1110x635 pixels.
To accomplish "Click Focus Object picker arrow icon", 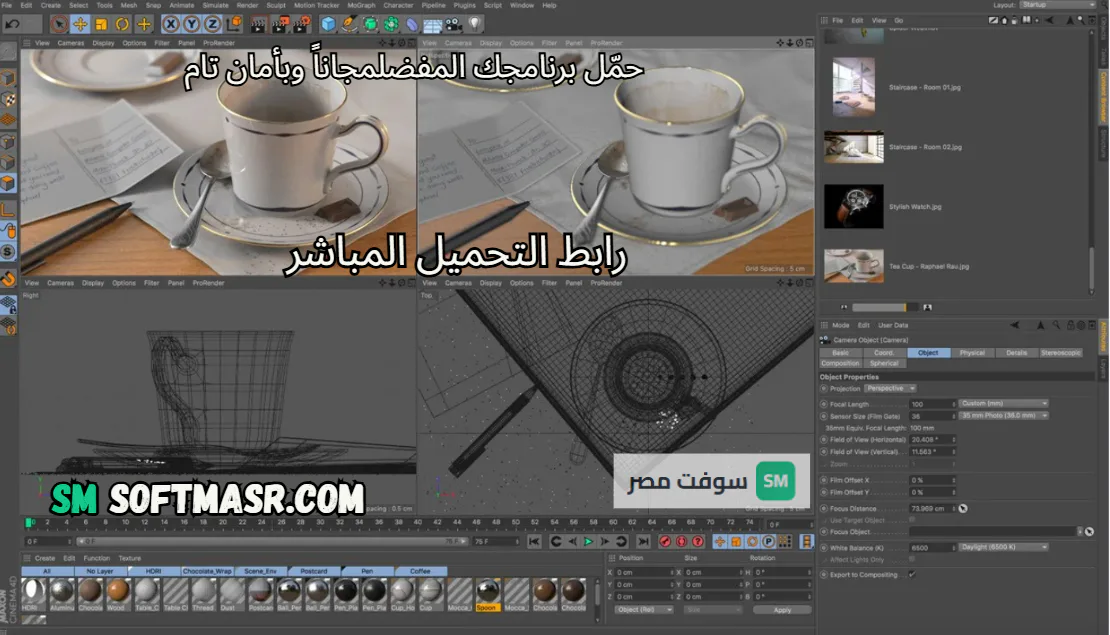I will (1089, 532).
